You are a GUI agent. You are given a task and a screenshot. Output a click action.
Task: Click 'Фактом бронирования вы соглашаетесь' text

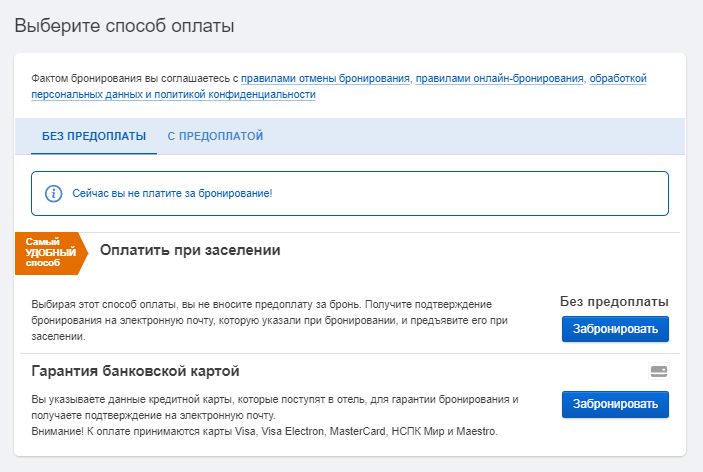pyautogui.click(x=135, y=78)
